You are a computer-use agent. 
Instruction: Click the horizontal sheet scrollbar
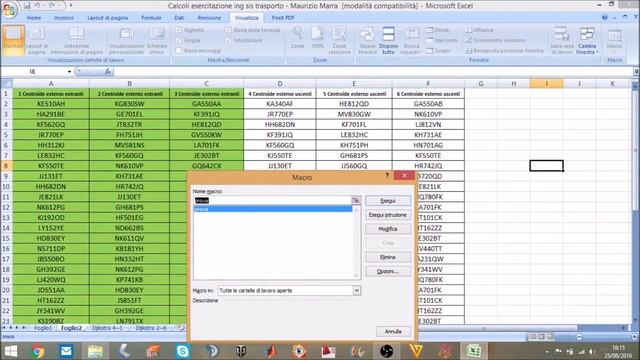484,328
